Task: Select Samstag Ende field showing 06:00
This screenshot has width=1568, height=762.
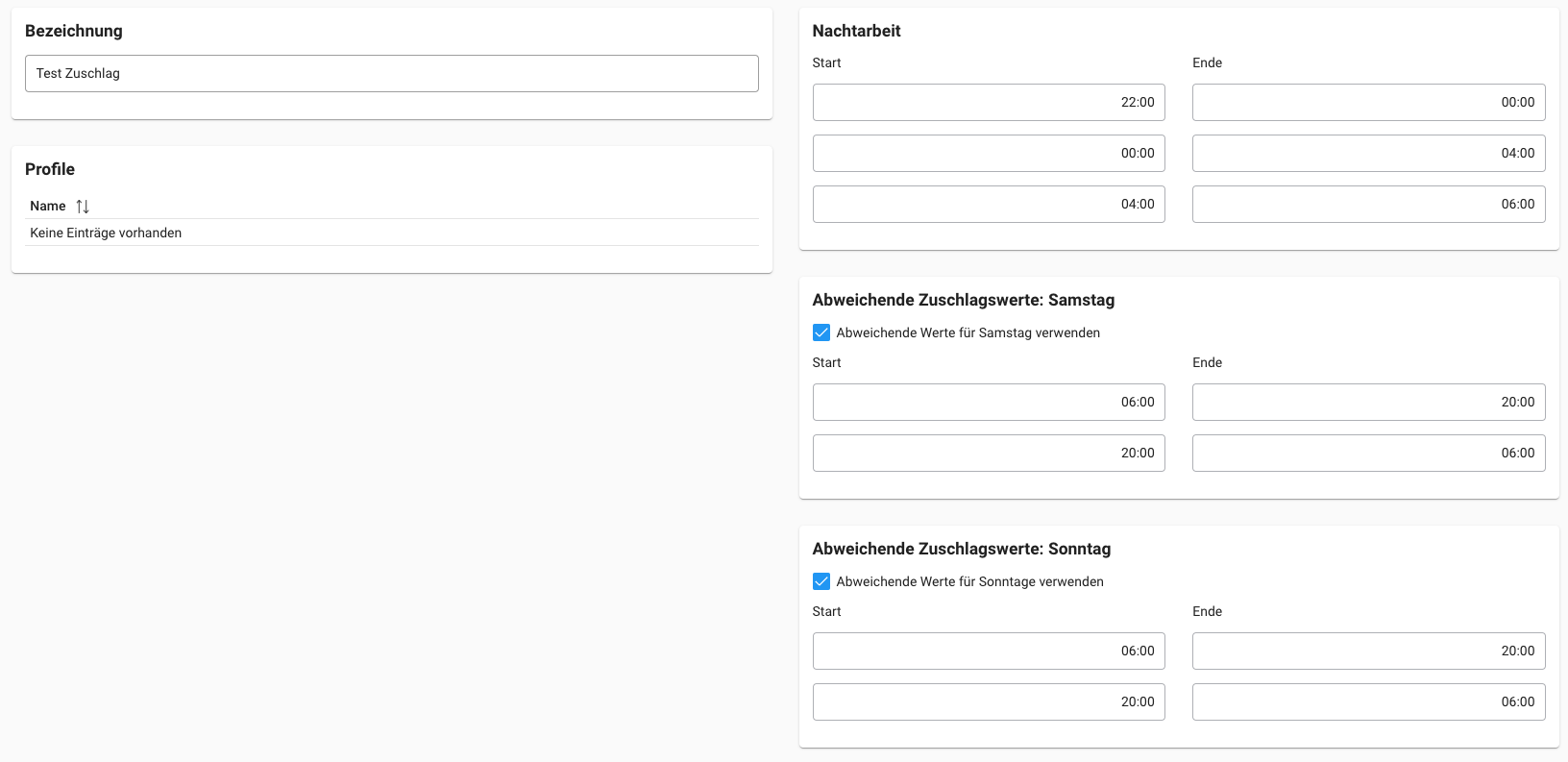Action: tap(1368, 454)
